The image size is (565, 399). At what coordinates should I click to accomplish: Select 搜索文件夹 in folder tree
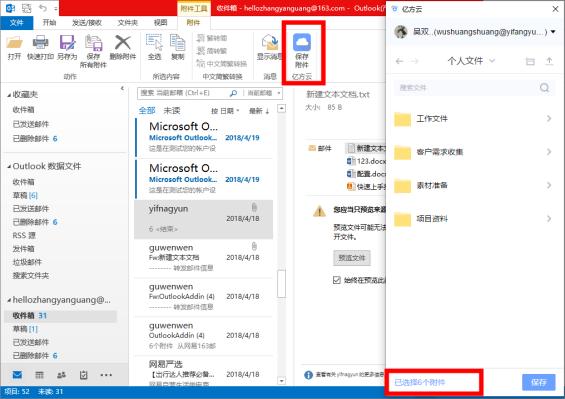[x=31, y=276]
